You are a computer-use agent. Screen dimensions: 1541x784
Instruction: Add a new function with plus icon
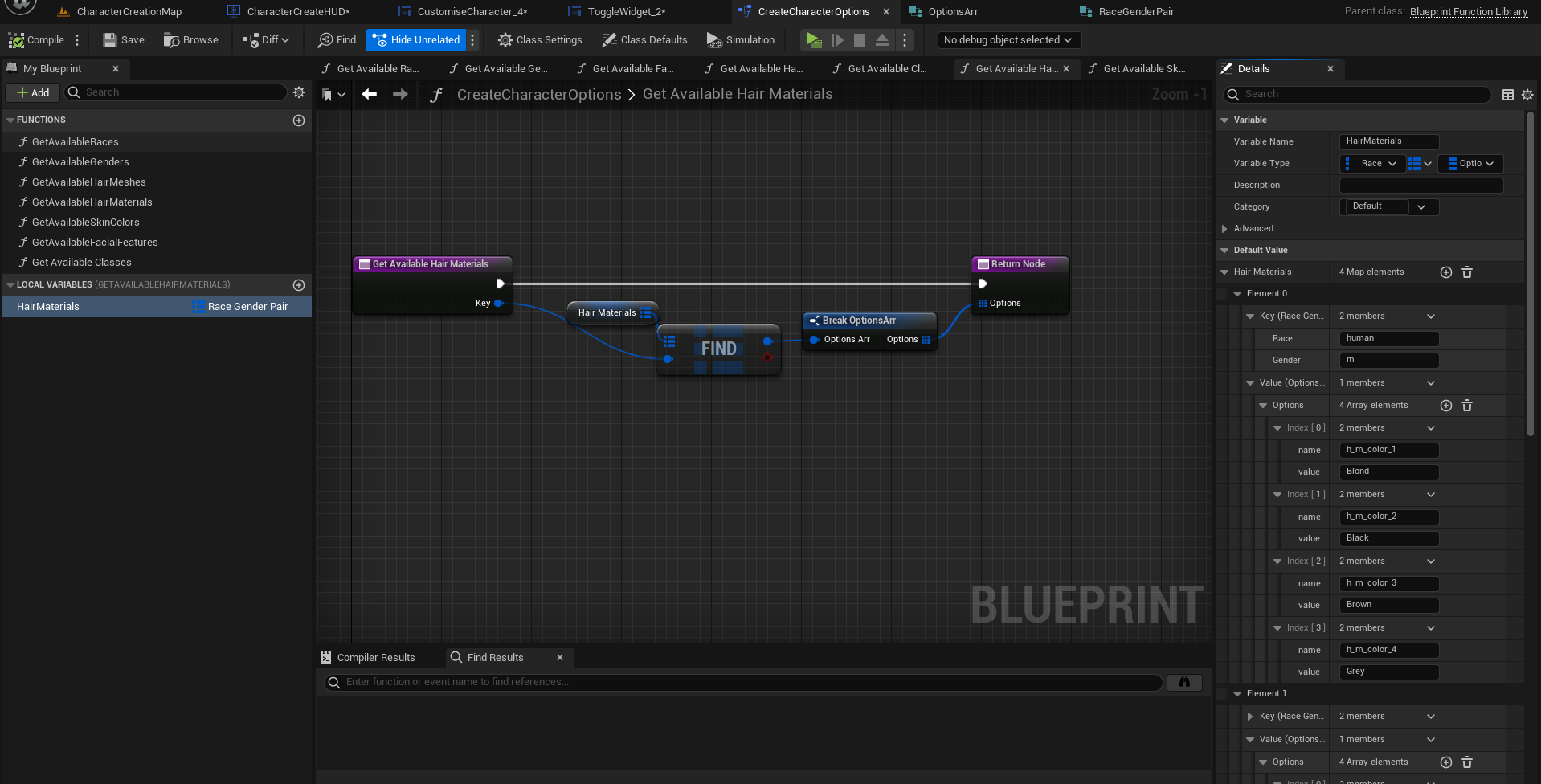click(x=299, y=120)
